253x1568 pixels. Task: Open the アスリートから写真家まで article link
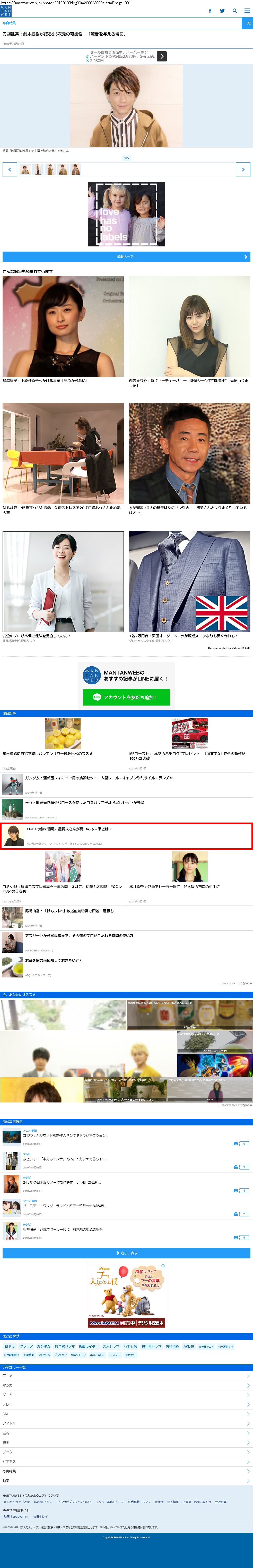pyautogui.click(x=127, y=942)
